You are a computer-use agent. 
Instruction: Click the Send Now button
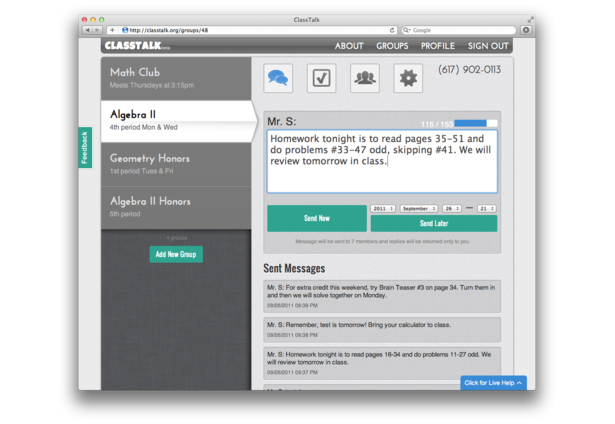click(x=317, y=218)
